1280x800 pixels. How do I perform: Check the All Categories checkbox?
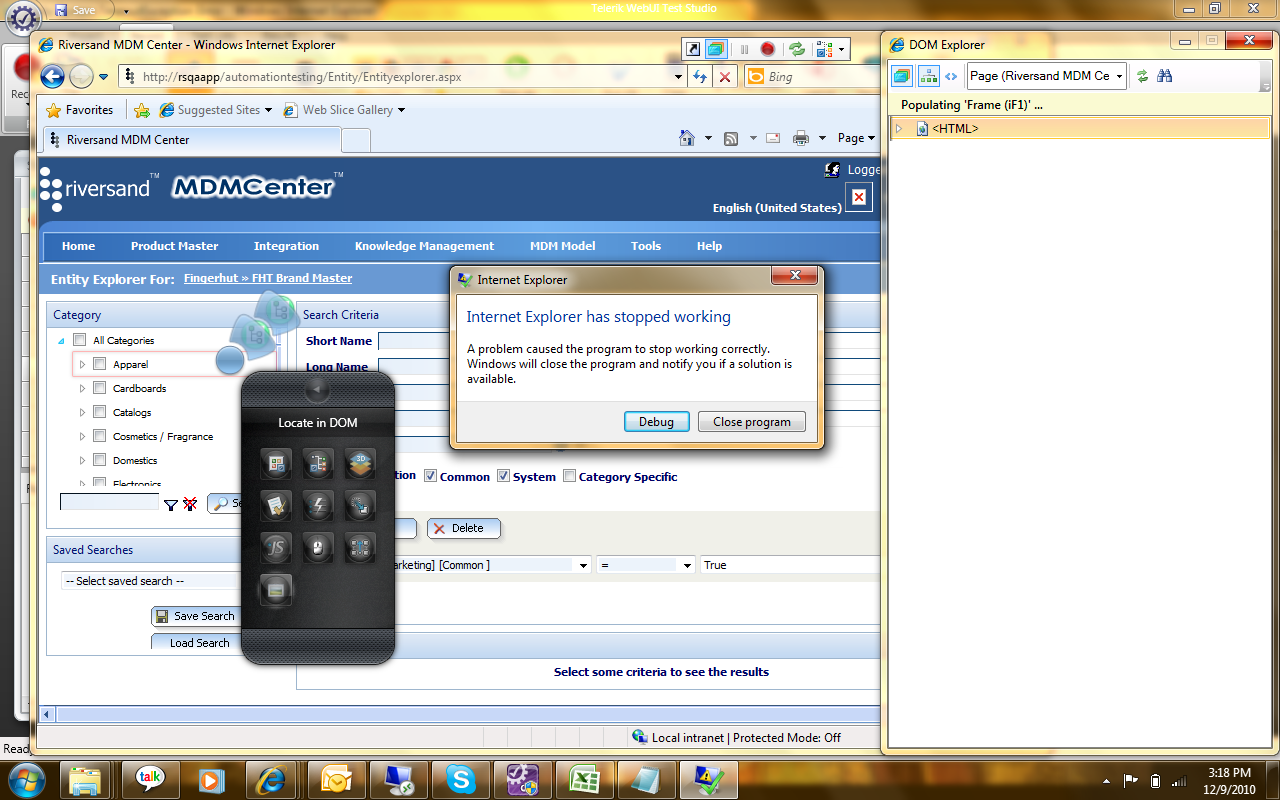click(x=80, y=340)
